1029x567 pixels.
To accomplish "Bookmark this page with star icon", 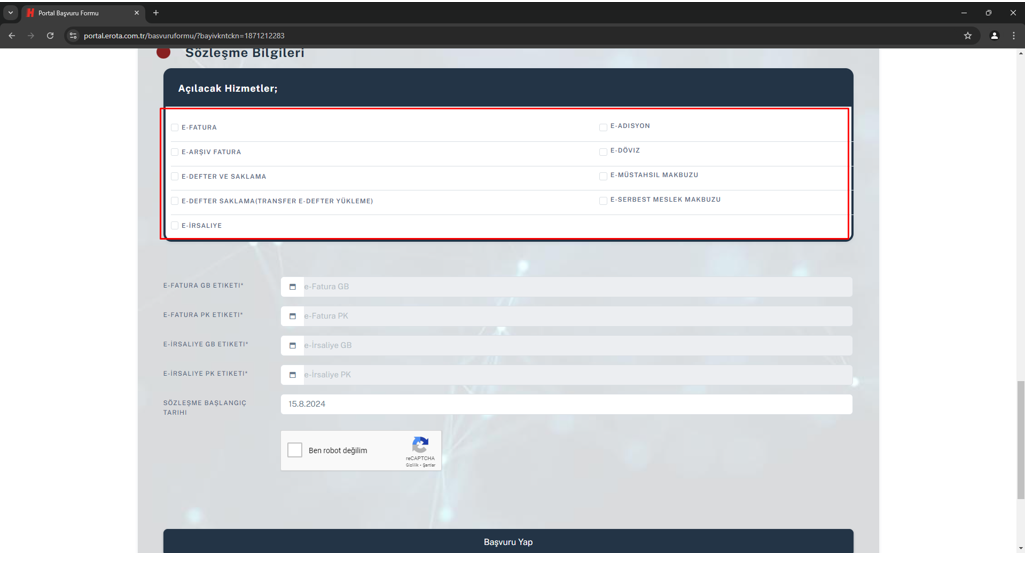I will pyautogui.click(x=967, y=36).
